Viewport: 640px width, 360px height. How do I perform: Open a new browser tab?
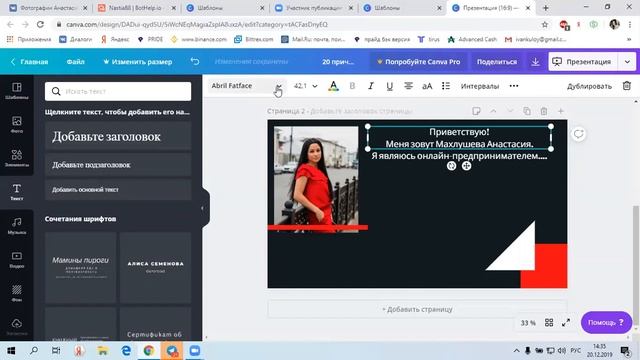pos(546,8)
